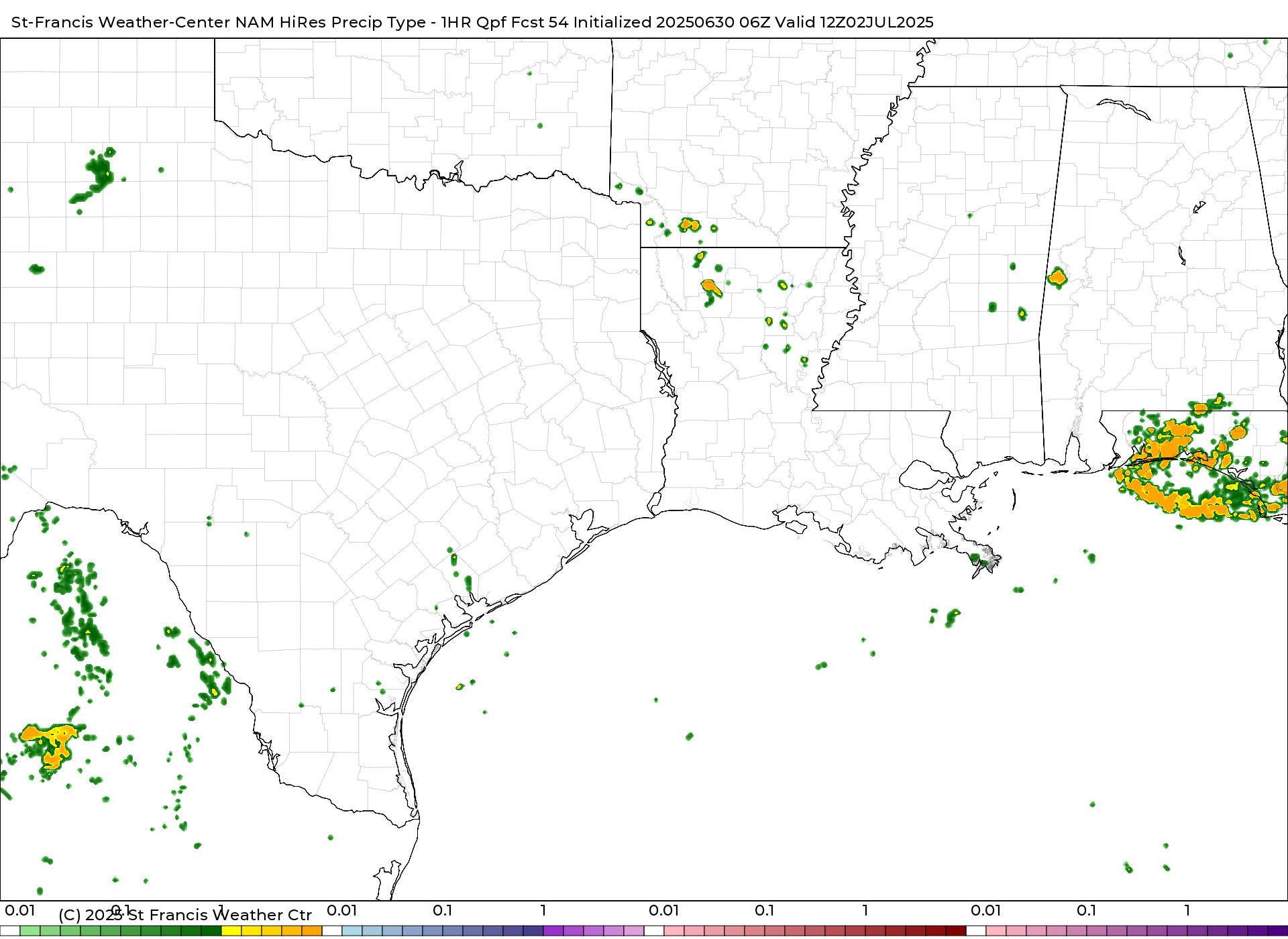Pick the darkest green legend swatch

coord(211,931)
